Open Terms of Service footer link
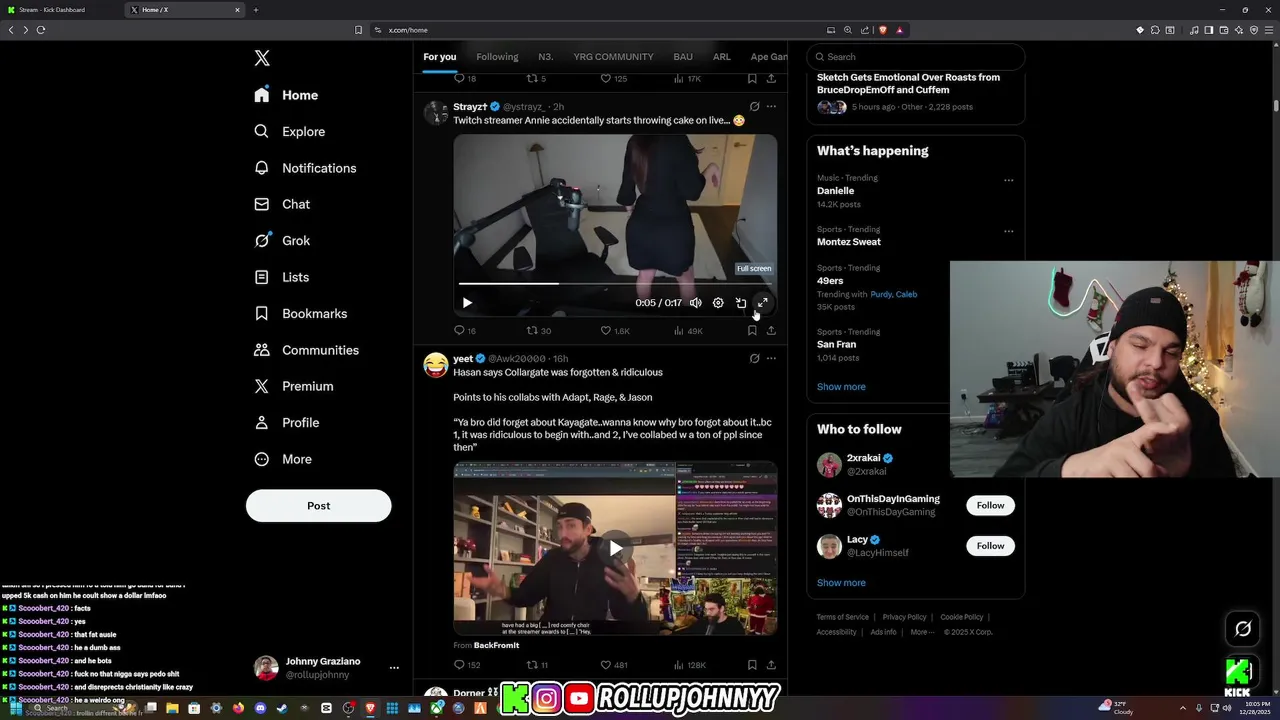The image size is (1280, 720). [x=842, y=617]
